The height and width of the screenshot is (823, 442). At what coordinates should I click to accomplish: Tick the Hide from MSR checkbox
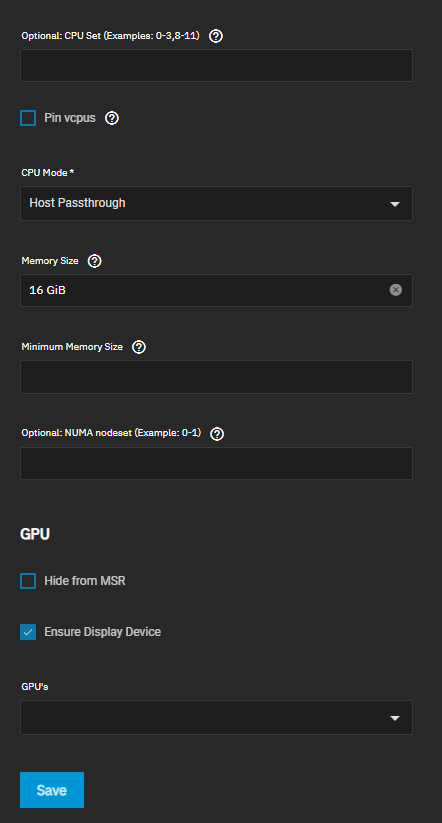point(28,581)
